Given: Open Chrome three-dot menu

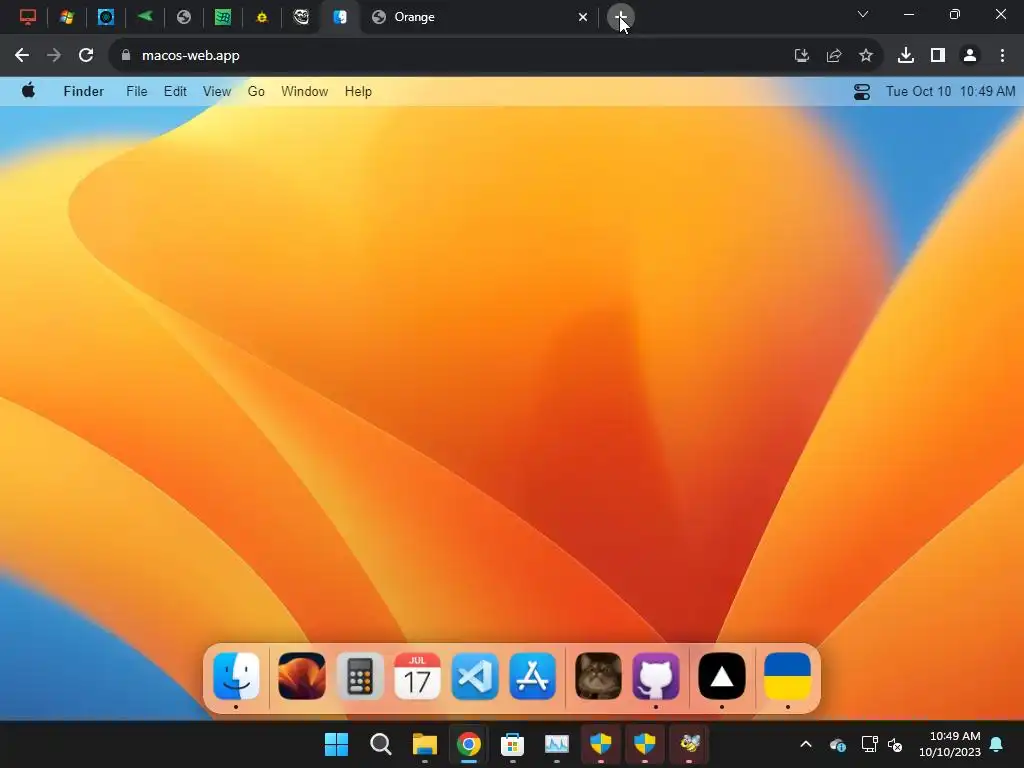Looking at the screenshot, I should point(1002,56).
